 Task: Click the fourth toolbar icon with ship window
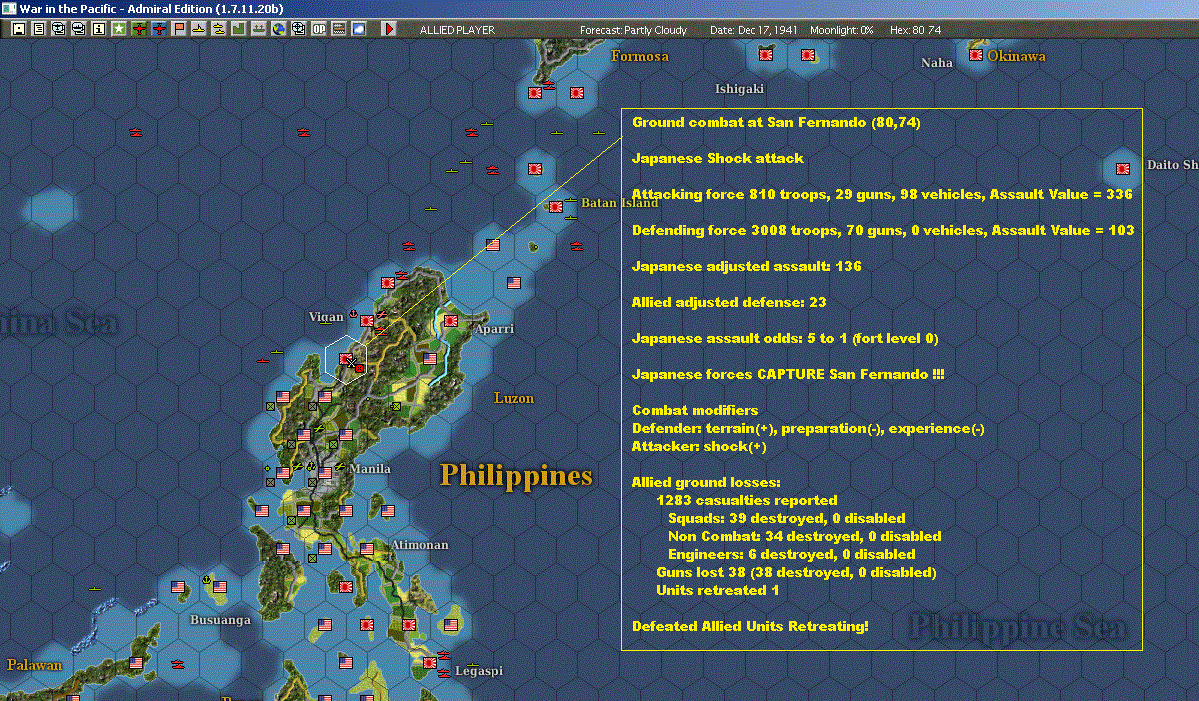pos(79,29)
